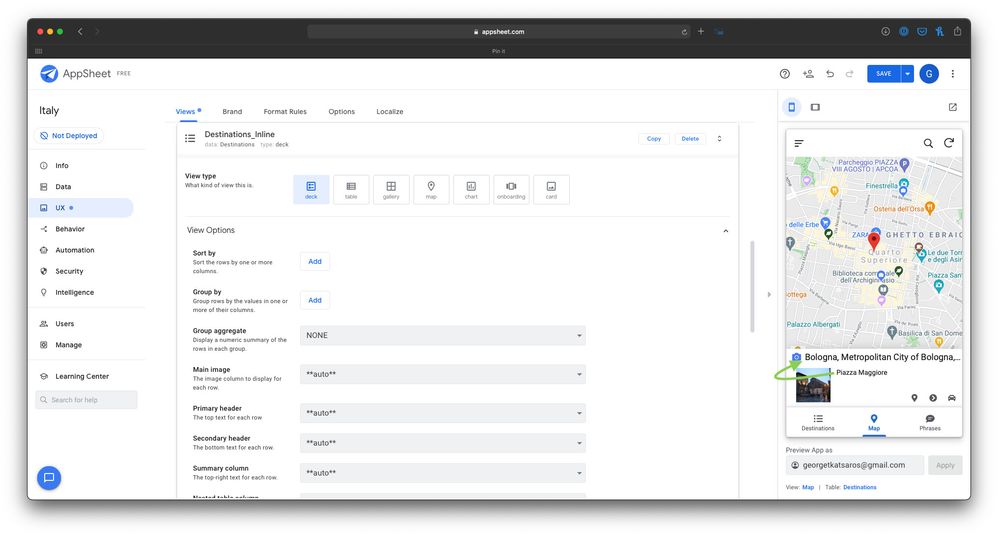This screenshot has height=536, width=998.
Task: Open Info in the sidebar
Action: [x=62, y=166]
